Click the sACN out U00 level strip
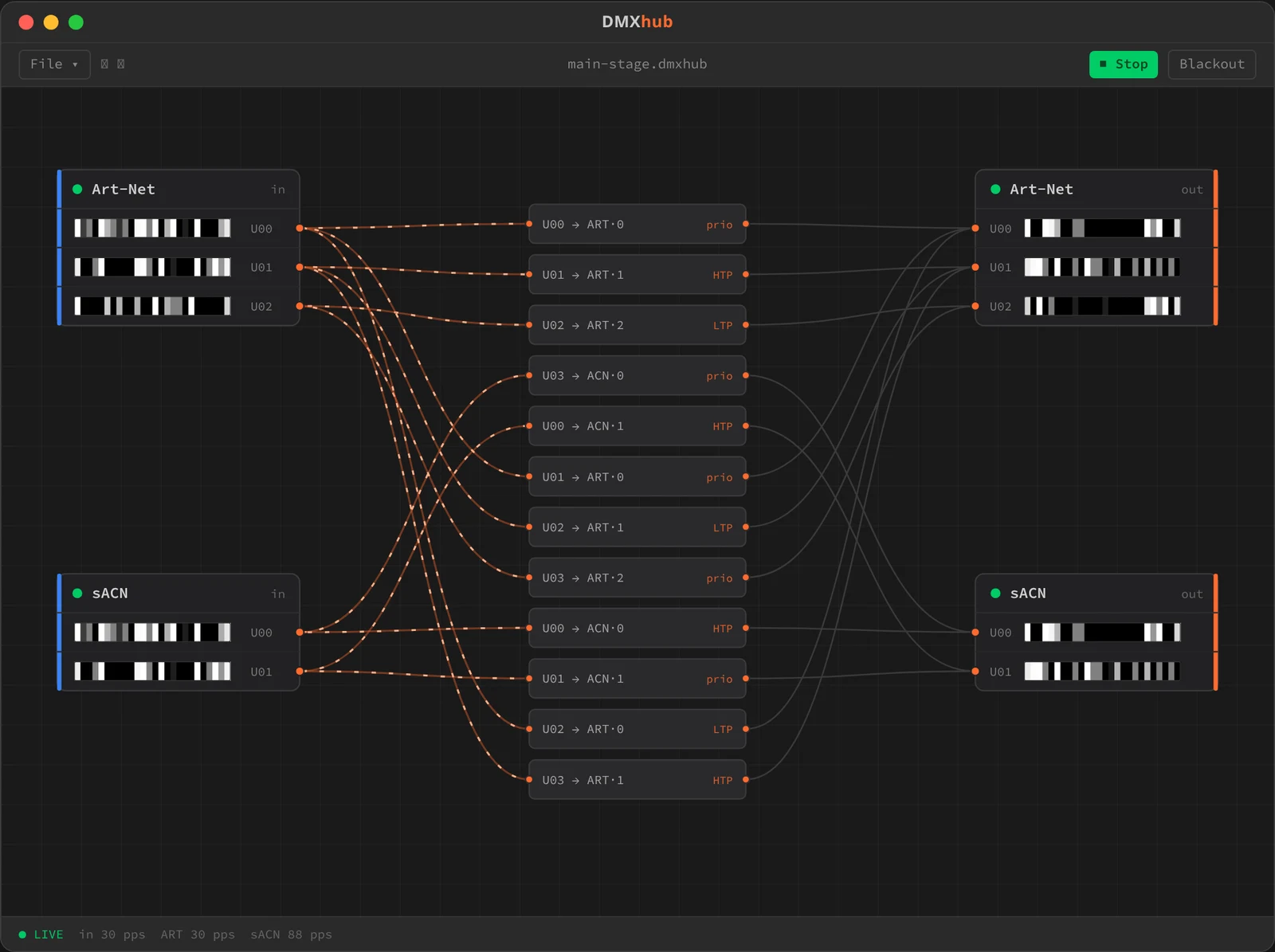This screenshot has height=952, width=1275. click(x=1102, y=632)
